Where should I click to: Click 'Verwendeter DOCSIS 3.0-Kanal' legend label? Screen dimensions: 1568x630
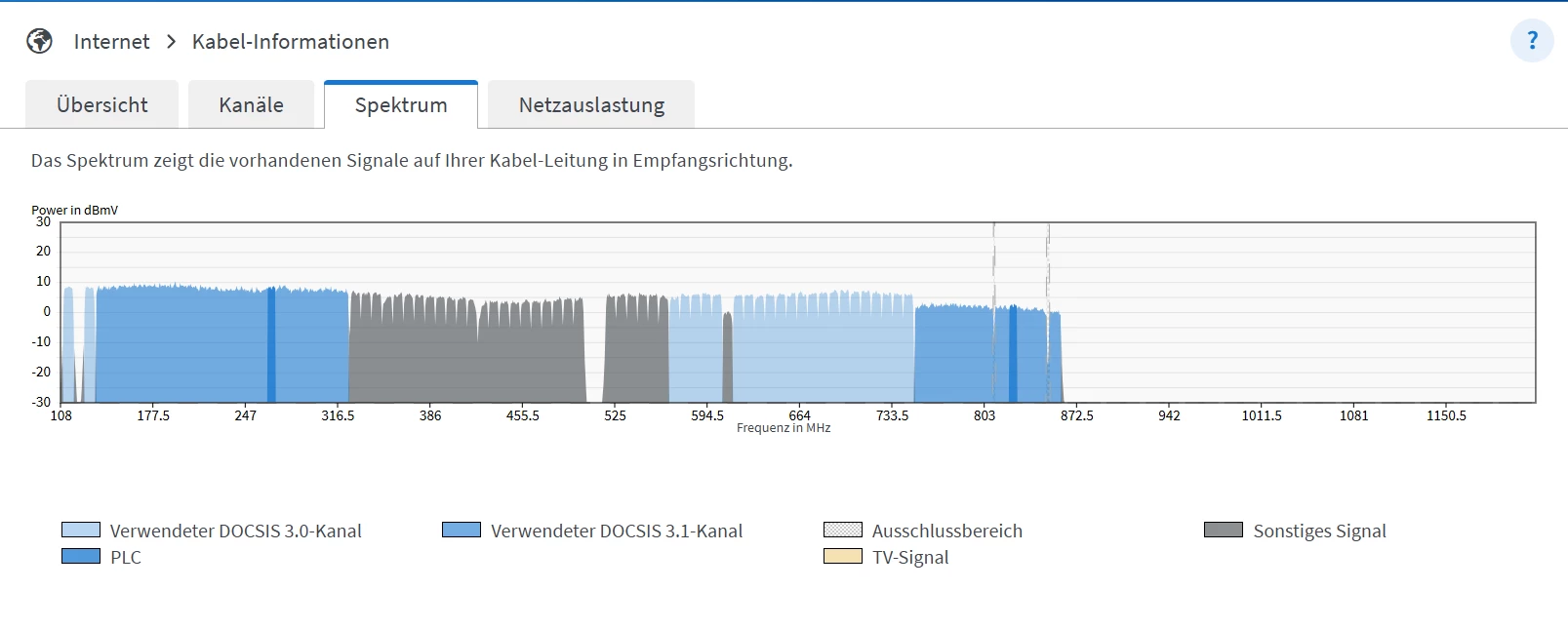click(x=235, y=531)
